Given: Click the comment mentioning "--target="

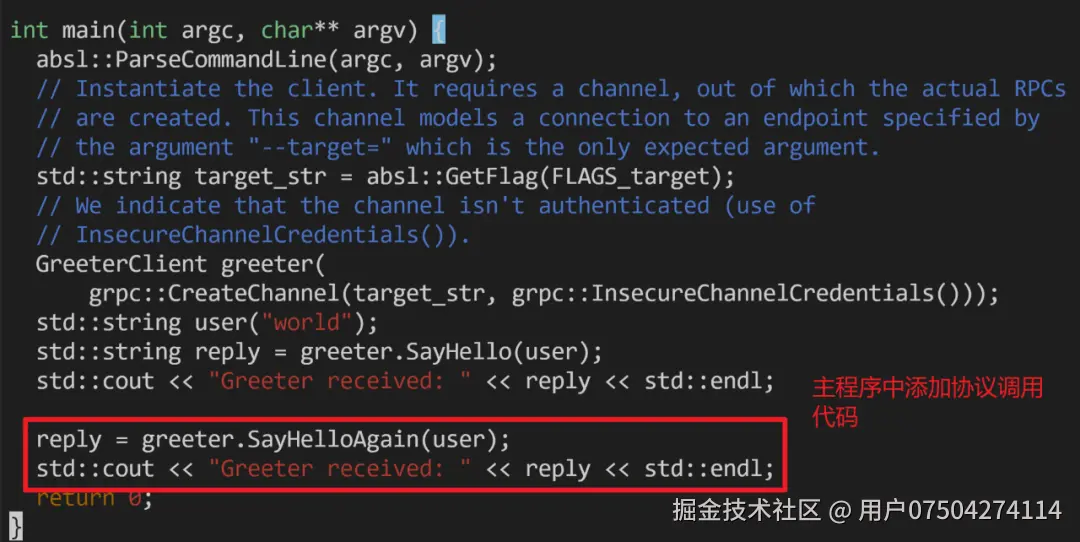Looking at the screenshot, I should click(458, 147).
